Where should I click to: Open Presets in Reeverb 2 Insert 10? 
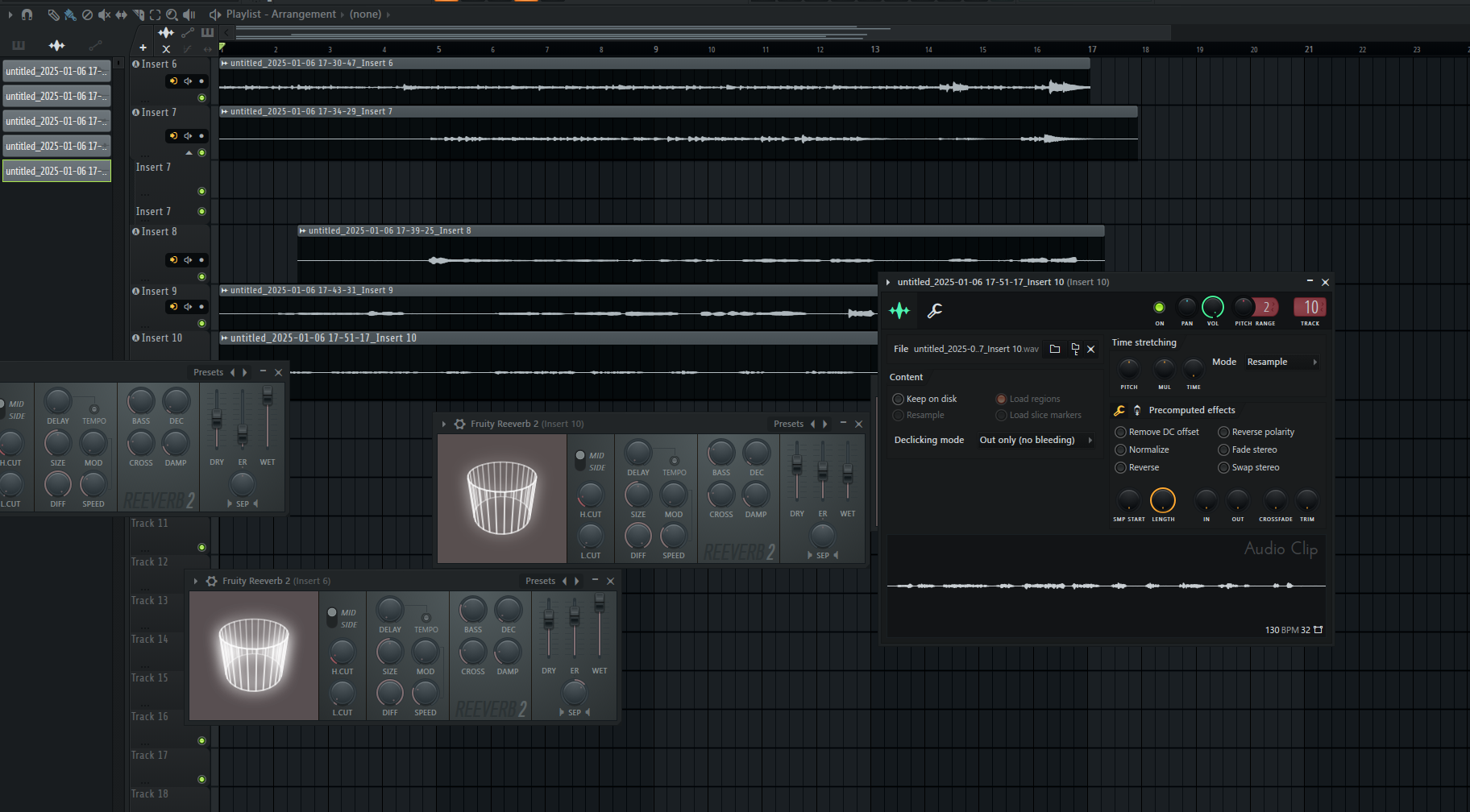[788, 424]
